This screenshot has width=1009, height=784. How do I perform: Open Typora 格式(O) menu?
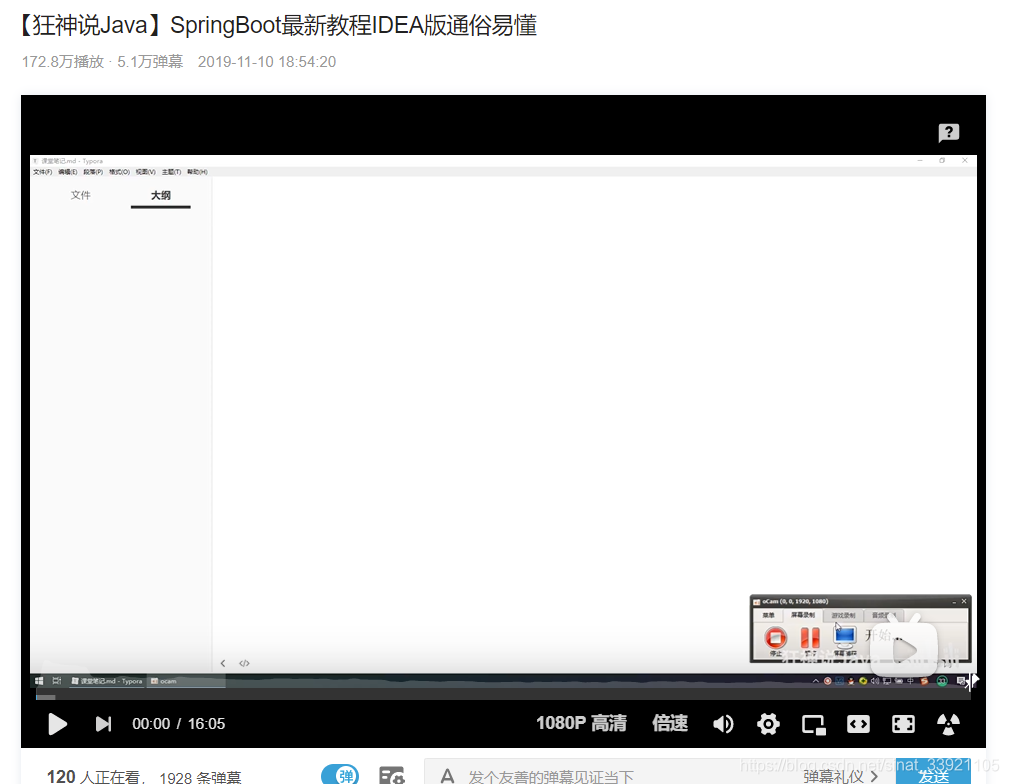tap(119, 172)
